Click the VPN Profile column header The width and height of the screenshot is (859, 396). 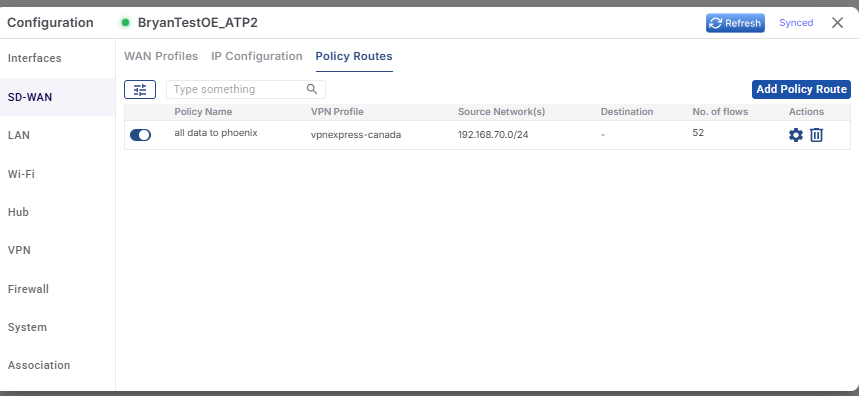[x=337, y=112]
